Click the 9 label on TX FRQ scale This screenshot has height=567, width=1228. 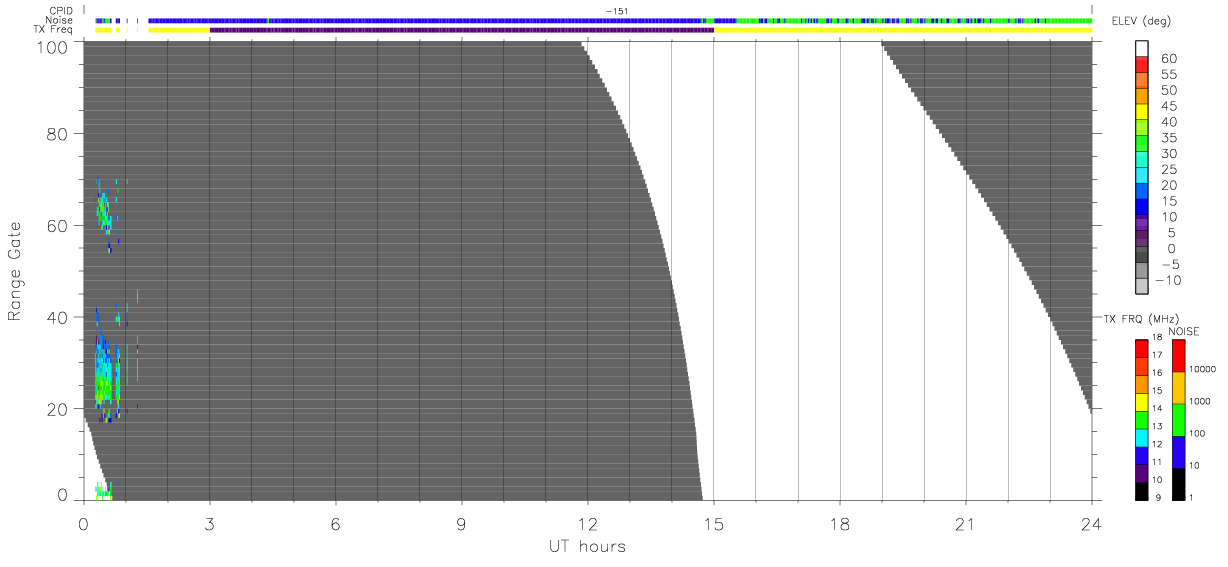[x=1157, y=498]
